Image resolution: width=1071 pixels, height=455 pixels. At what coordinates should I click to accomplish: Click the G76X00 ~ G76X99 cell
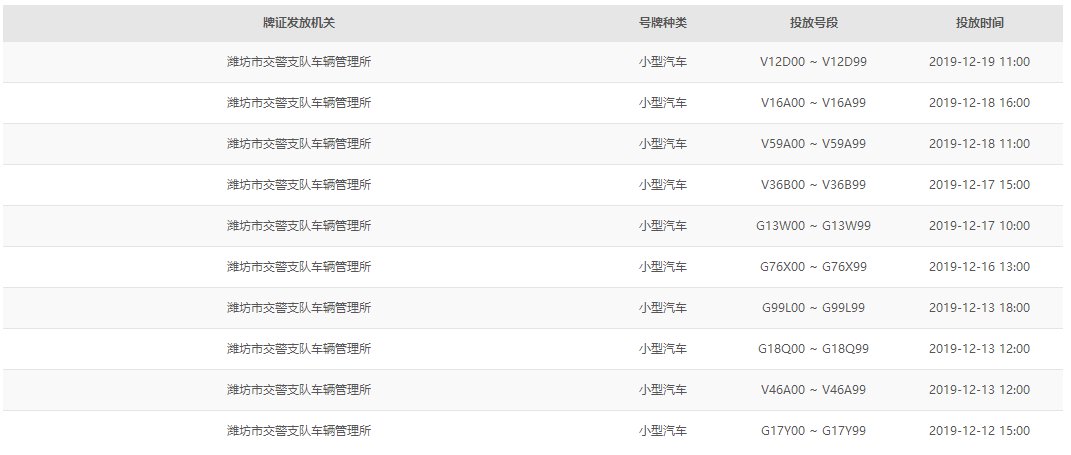[x=813, y=267]
